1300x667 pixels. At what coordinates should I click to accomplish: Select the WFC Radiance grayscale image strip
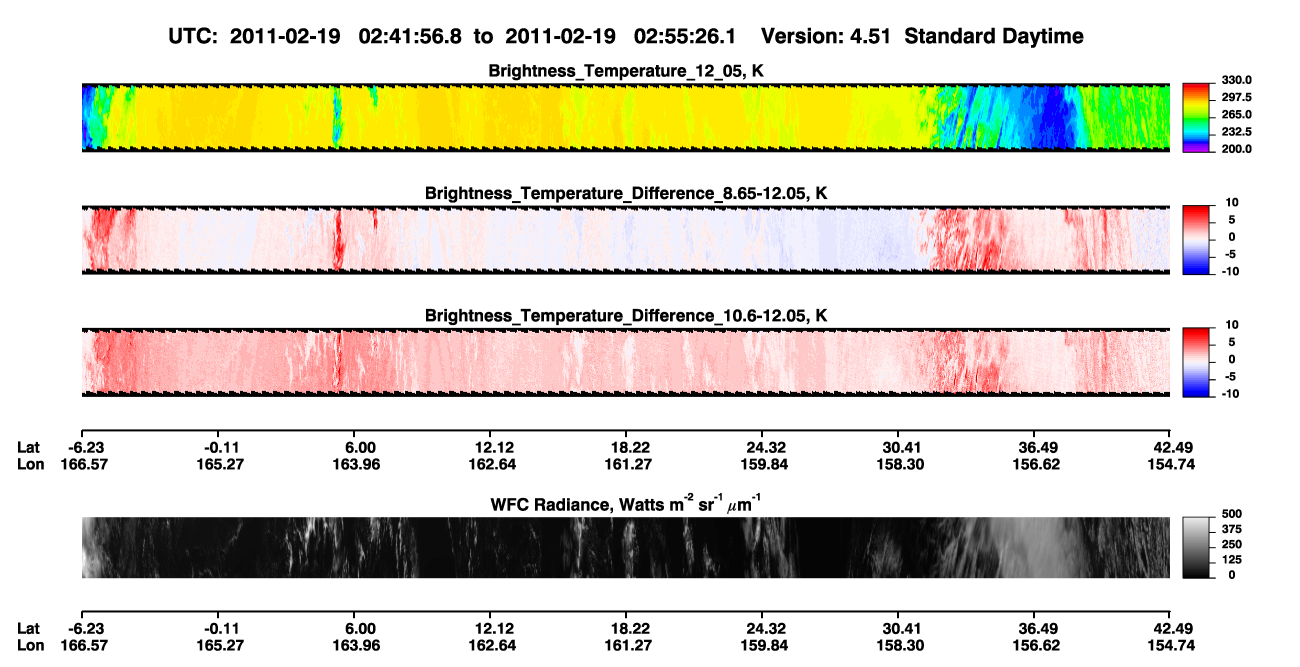pos(625,547)
